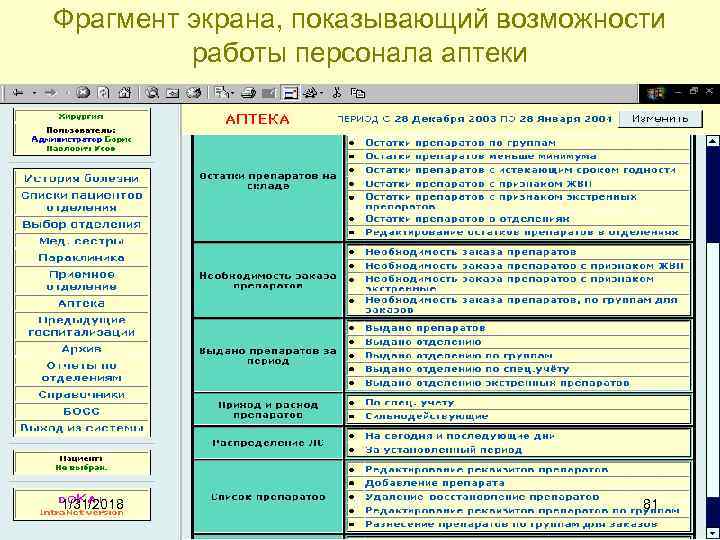Open the Favorites icon in toolbar
The height and width of the screenshot is (540, 720).
pyautogui.click(x=173, y=93)
